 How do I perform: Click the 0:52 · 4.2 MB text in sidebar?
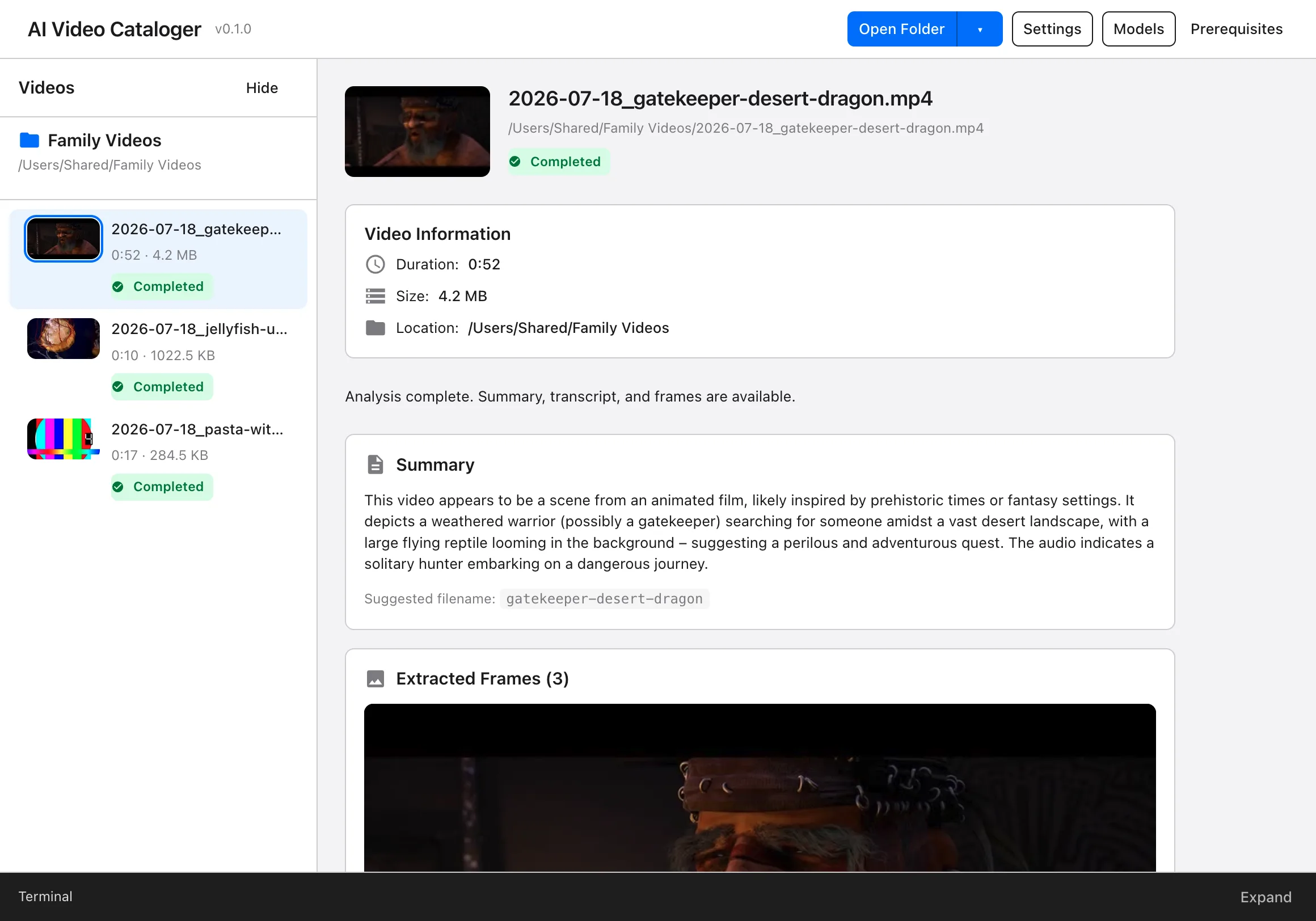click(154, 255)
